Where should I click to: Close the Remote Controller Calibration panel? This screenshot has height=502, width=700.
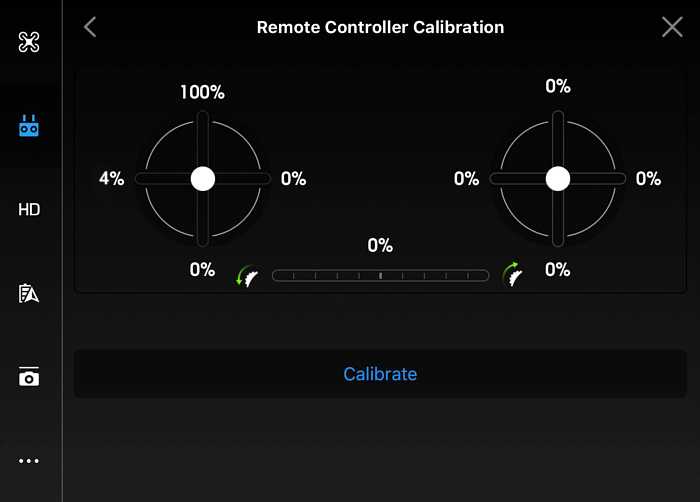click(672, 27)
